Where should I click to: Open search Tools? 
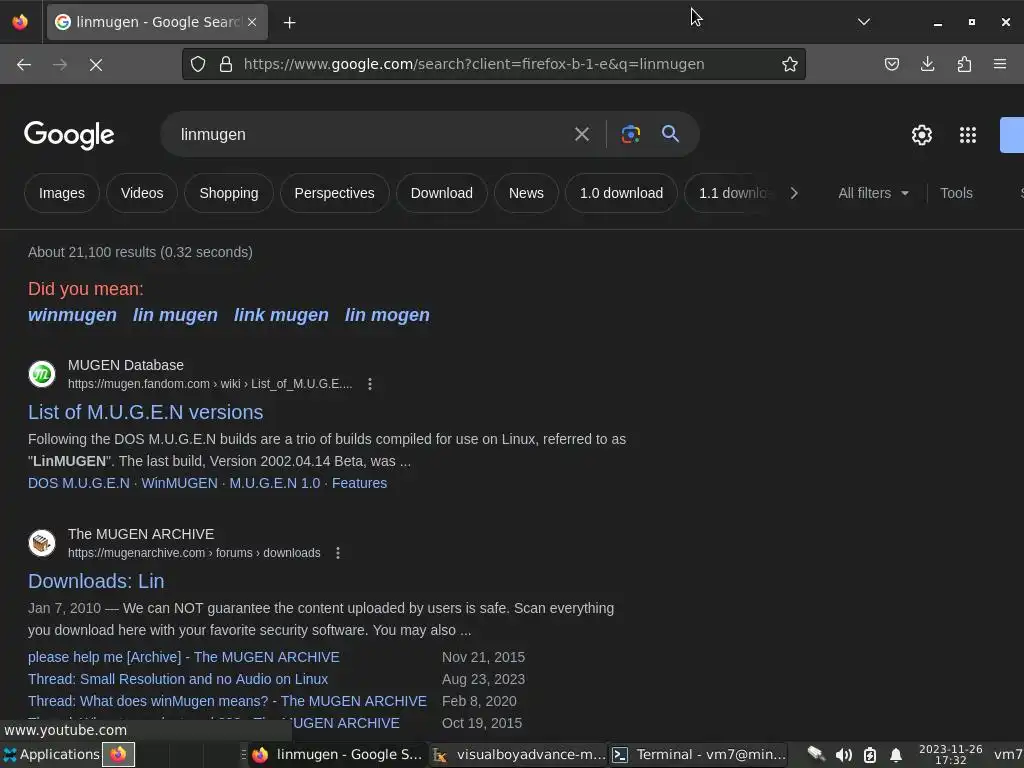point(956,193)
